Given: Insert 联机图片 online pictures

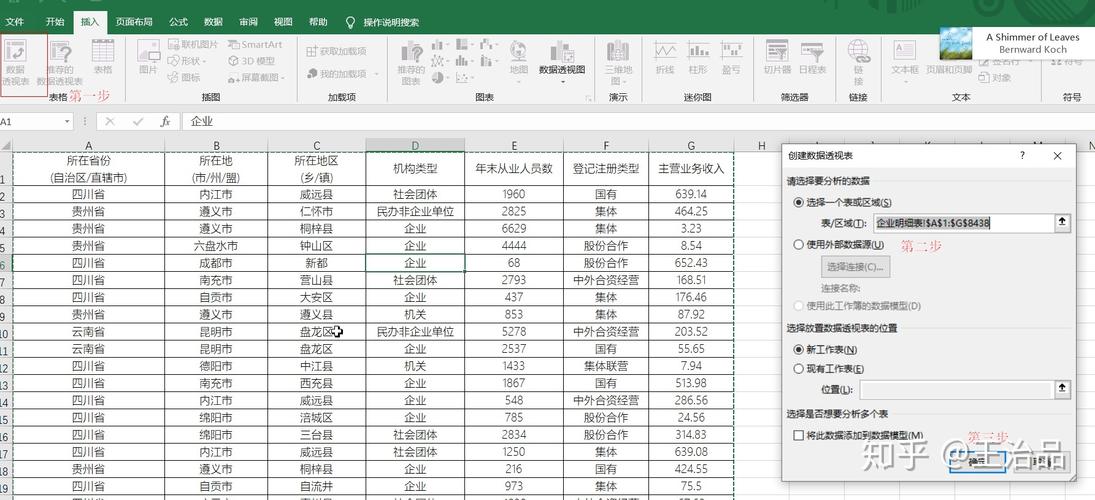Looking at the screenshot, I should coord(193,44).
